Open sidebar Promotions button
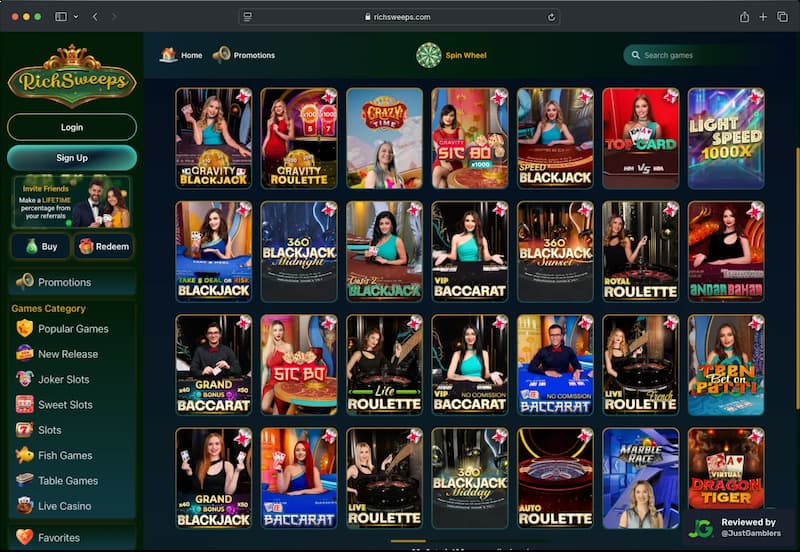800x552 pixels. pos(72,282)
